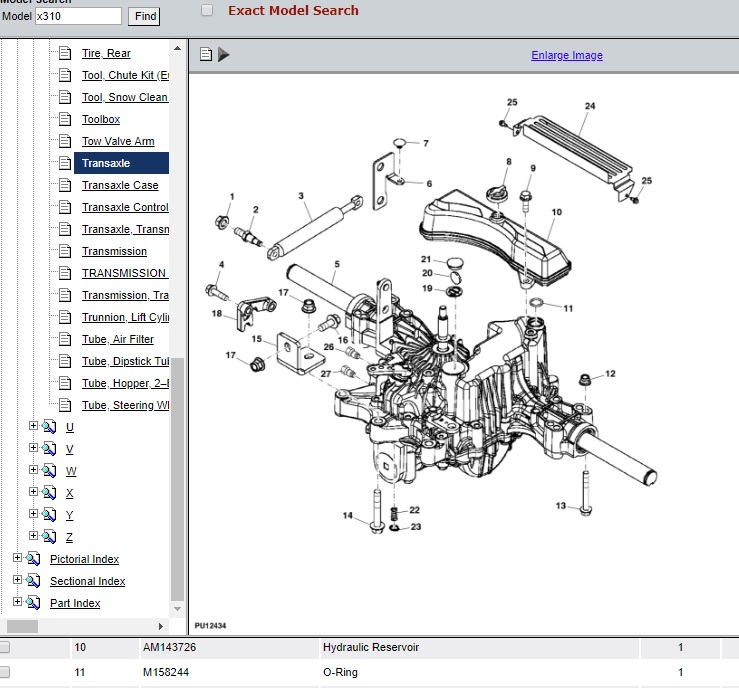
Task: Click the magnifier icon beside letter W
Action: pos(49,471)
